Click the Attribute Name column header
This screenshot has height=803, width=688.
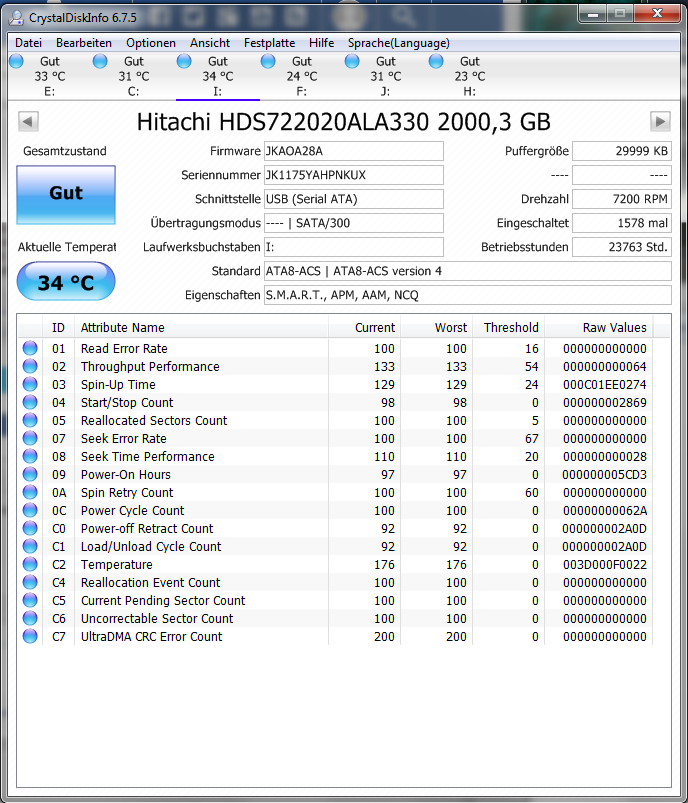[x=201, y=327]
